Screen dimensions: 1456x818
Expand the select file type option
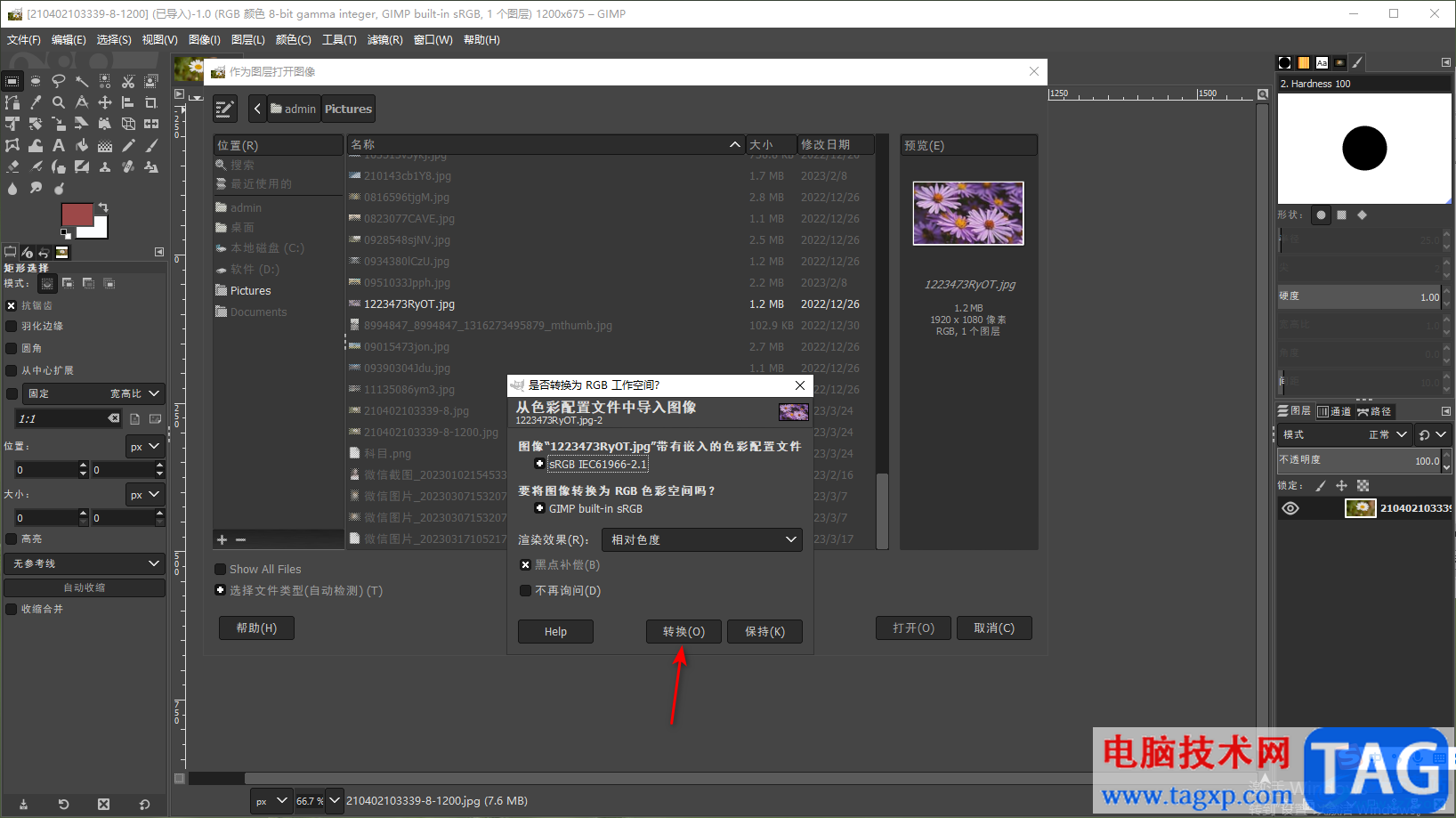220,590
